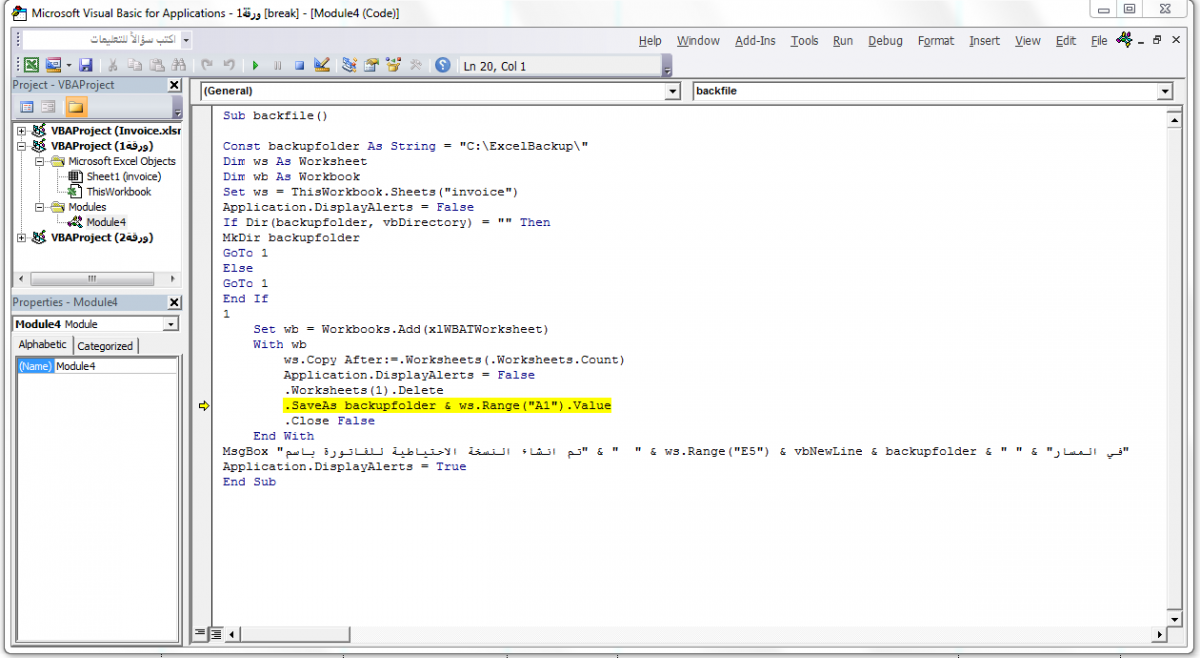This screenshot has width=1200, height=658.
Task: Open the Add-Ins menu
Action: point(755,41)
